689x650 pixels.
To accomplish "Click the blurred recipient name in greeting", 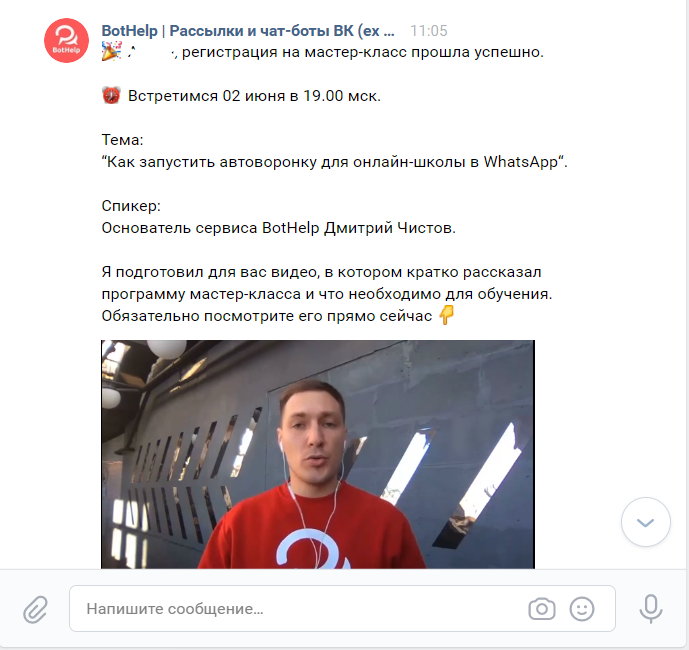I will (152, 52).
